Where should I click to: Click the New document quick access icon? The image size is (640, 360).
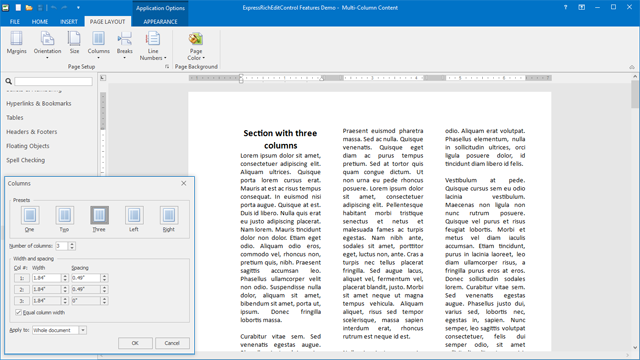click(x=18, y=7)
